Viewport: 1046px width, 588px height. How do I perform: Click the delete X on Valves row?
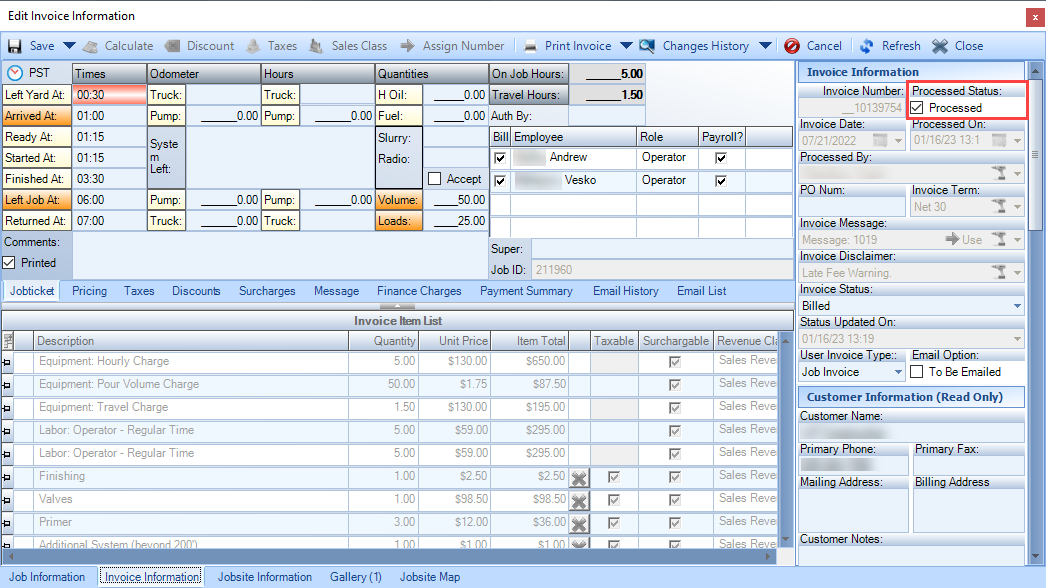[579, 501]
